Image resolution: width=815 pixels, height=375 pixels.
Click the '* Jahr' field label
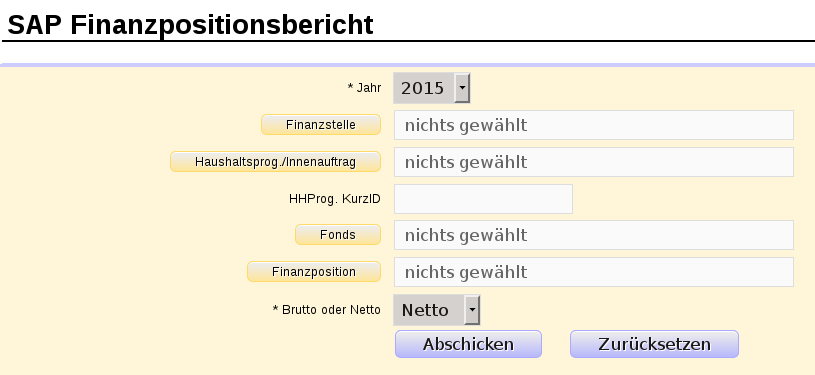pos(364,88)
